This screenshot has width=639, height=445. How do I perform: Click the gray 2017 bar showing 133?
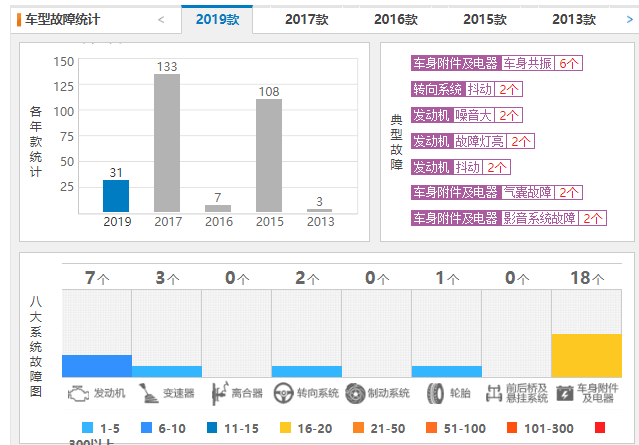[167, 143]
